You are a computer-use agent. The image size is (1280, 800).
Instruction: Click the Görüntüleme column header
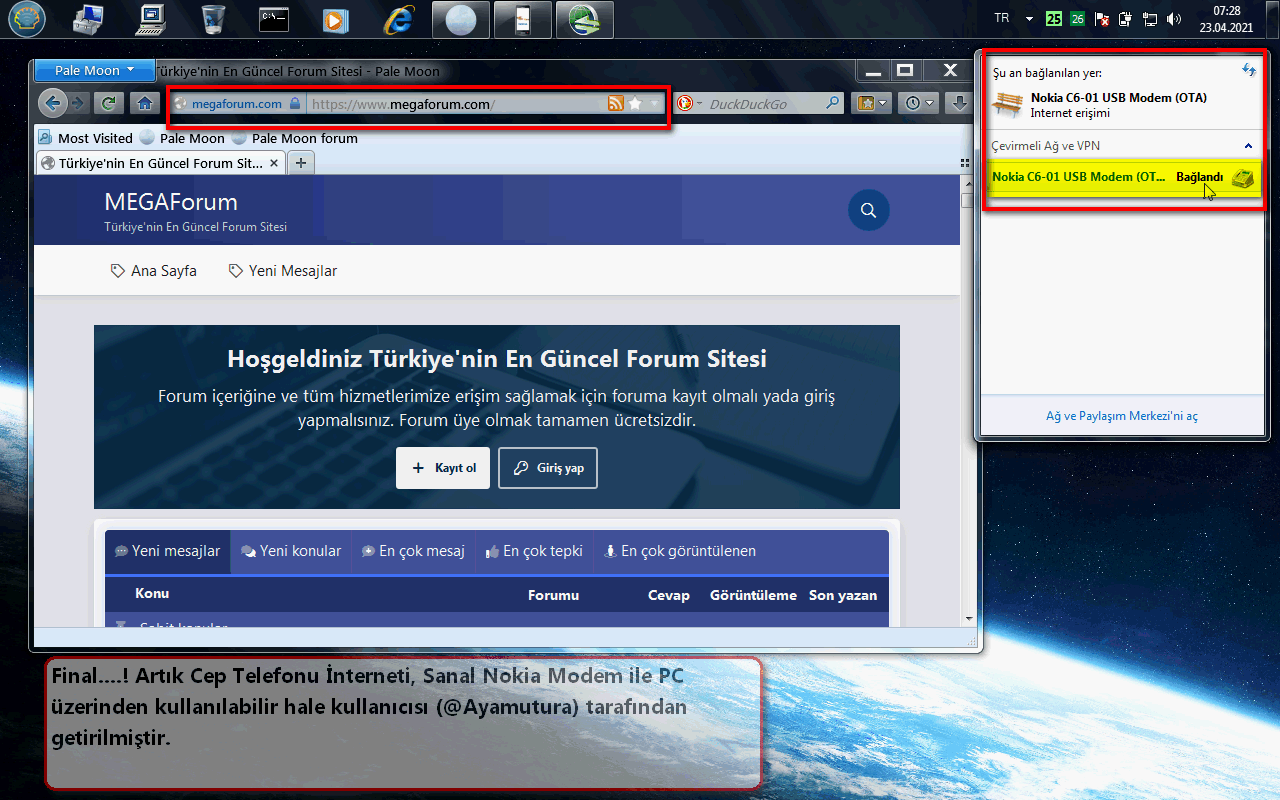[753, 595]
